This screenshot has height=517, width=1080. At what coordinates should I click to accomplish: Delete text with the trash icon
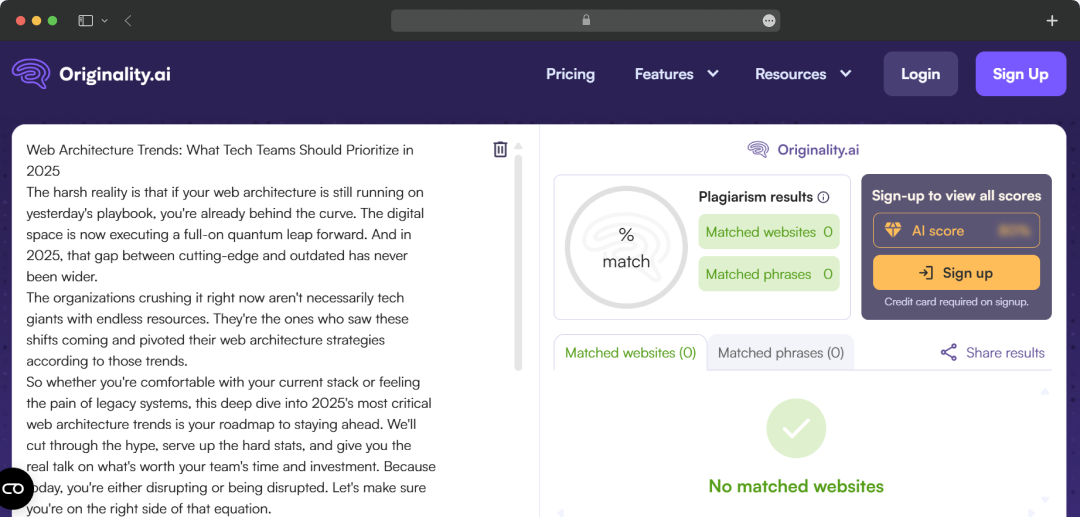click(x=500, y=149)
